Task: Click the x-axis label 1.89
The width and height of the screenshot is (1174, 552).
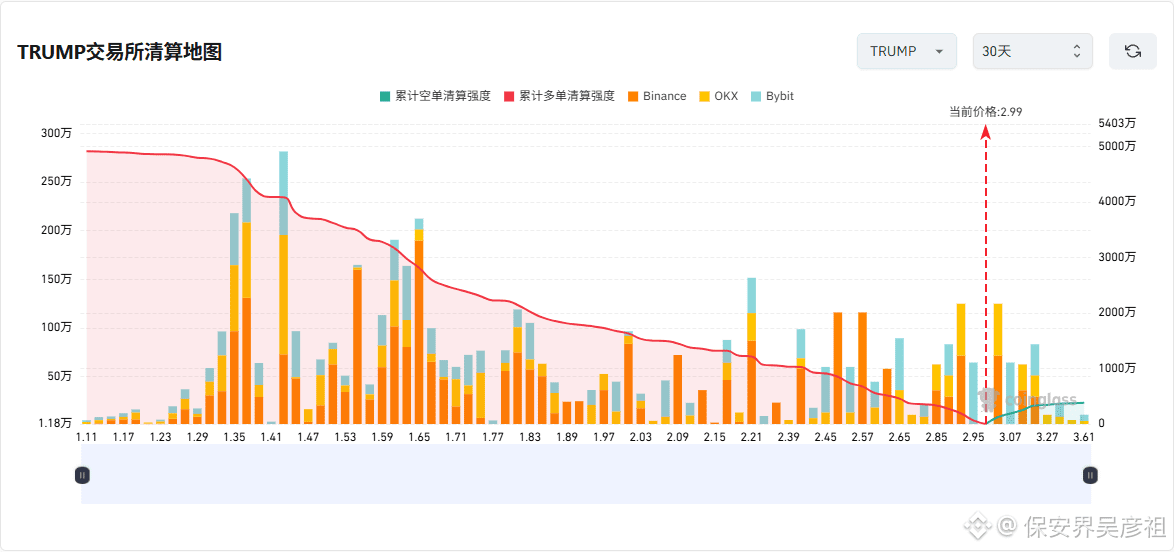Action: pos(567,437)
